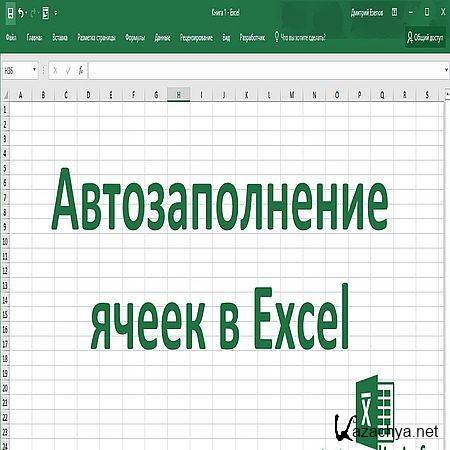Switch to the Главная ribbon tab

pyautogui.click(x=35, y=37)
